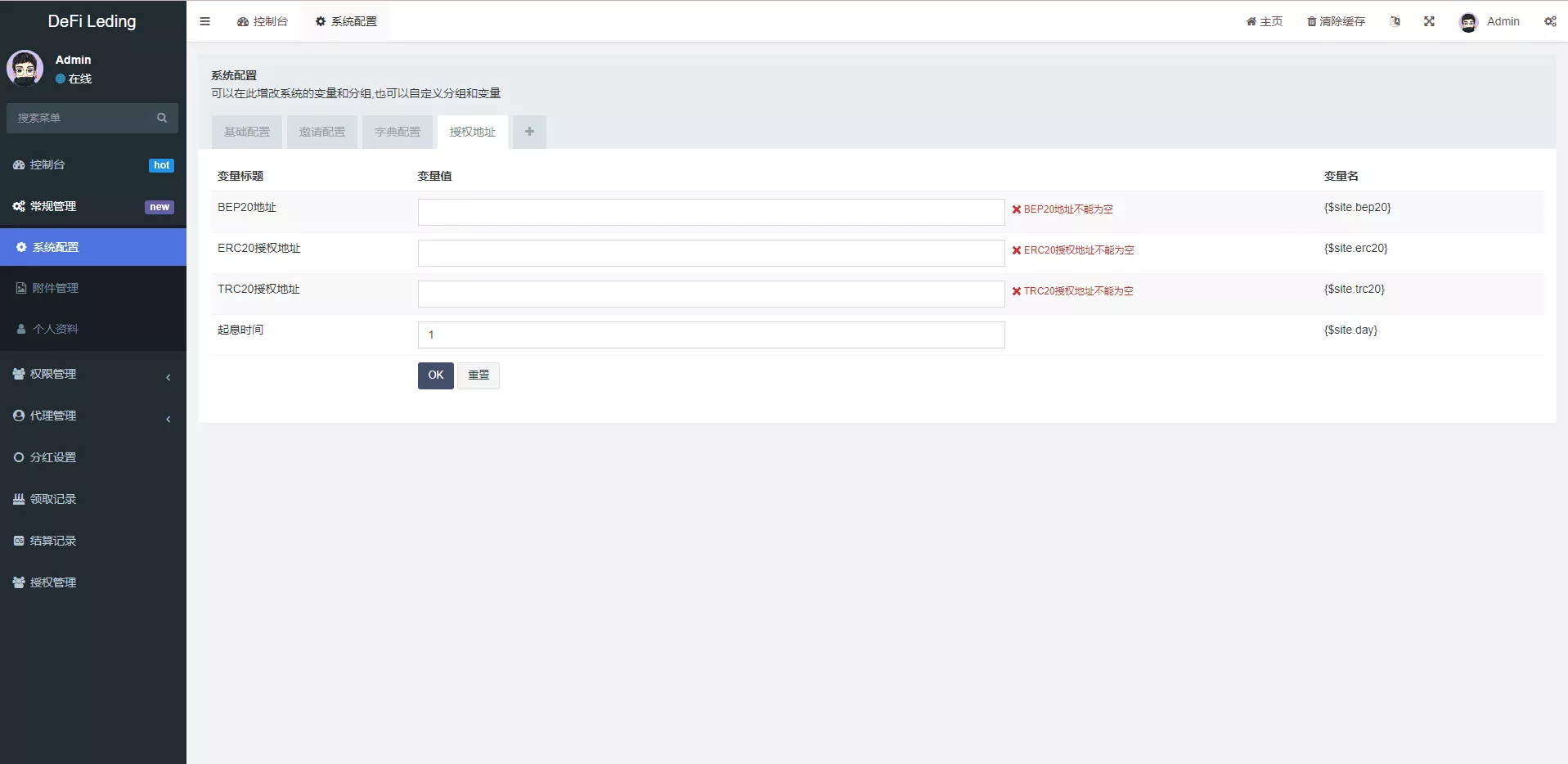
Task: Click the 主页 home icon
Action: click(1264, 21)
